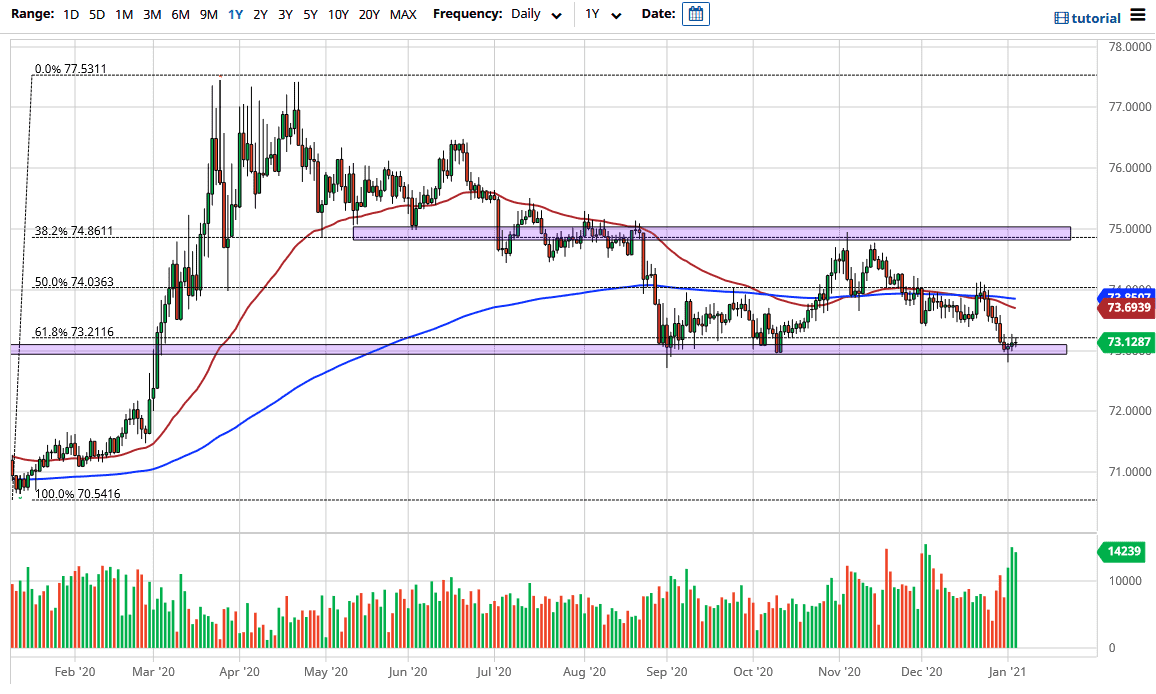
Task: Select the 1D range
Action: pyautogui.click(x=70, y=15)
